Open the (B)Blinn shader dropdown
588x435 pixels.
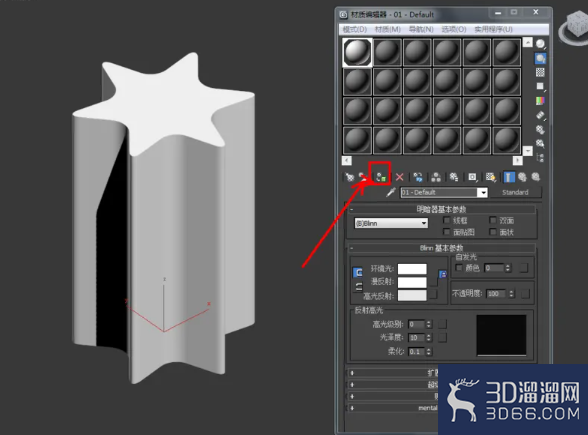coord(391,223)
